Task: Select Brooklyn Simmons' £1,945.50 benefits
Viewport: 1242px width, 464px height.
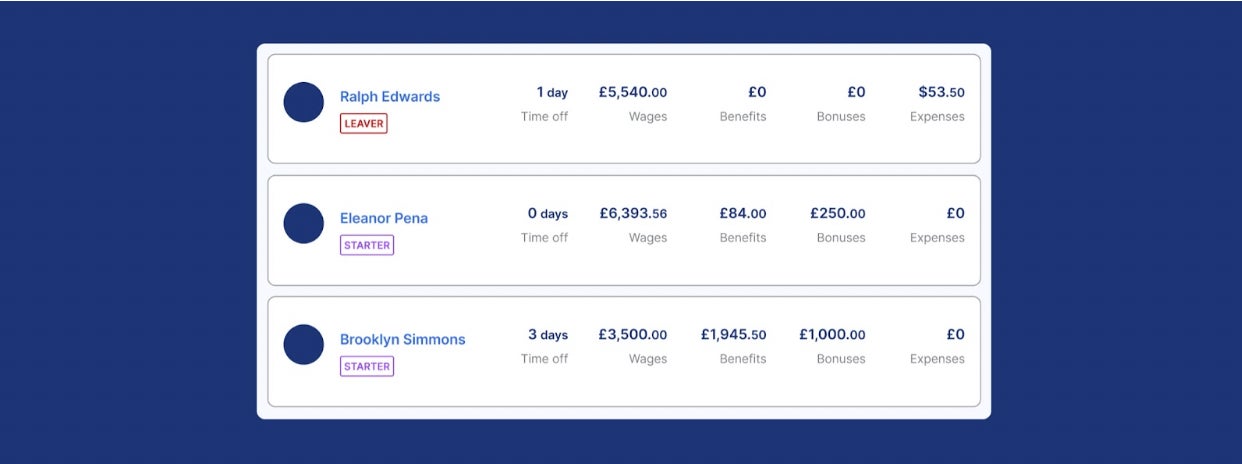Action: pyautogui.click(x=733, y=335)
